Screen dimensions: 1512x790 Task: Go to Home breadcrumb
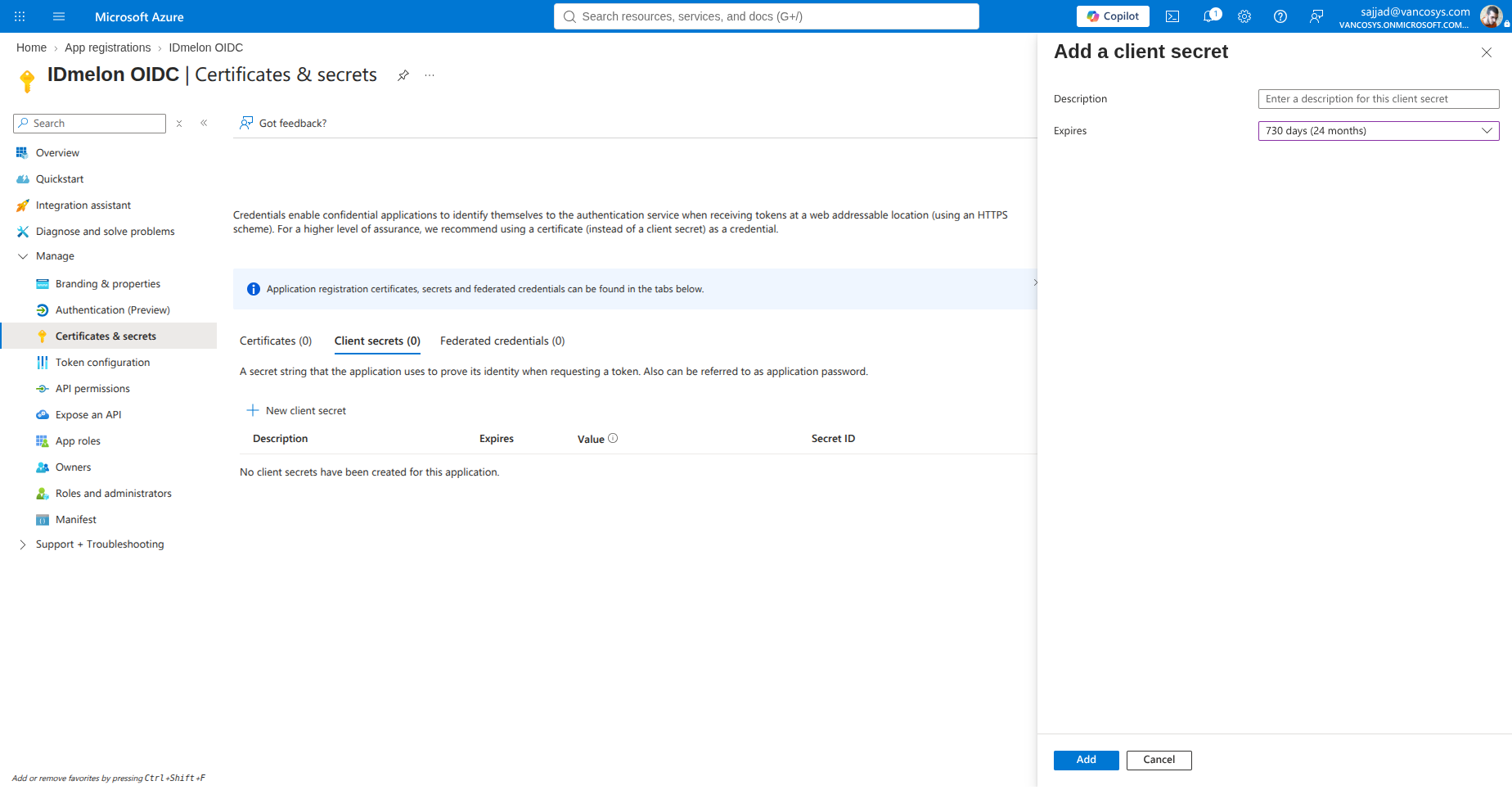click(x=31, y=47)
